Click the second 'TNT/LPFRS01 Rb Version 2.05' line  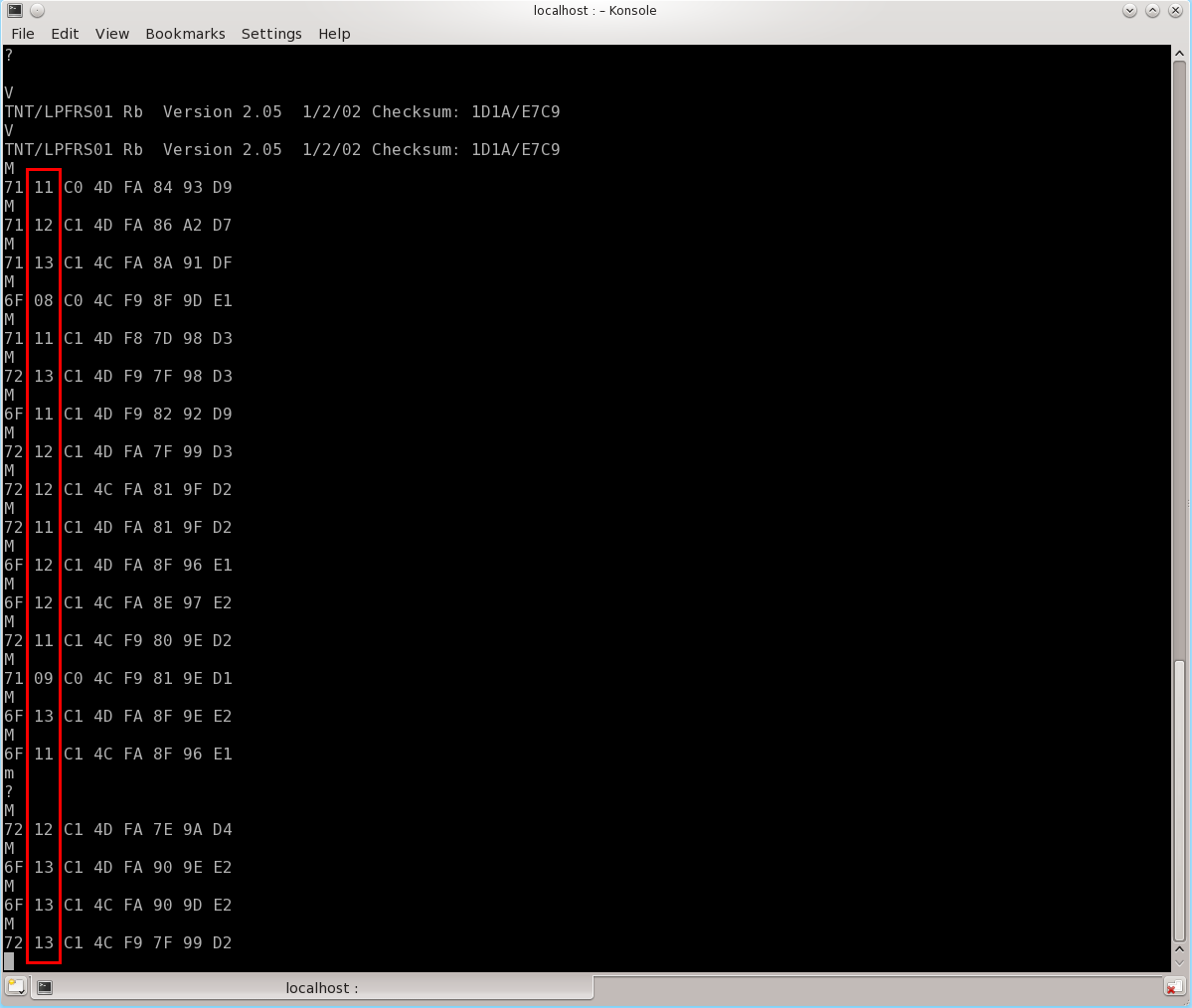click(x=282, y=150)
